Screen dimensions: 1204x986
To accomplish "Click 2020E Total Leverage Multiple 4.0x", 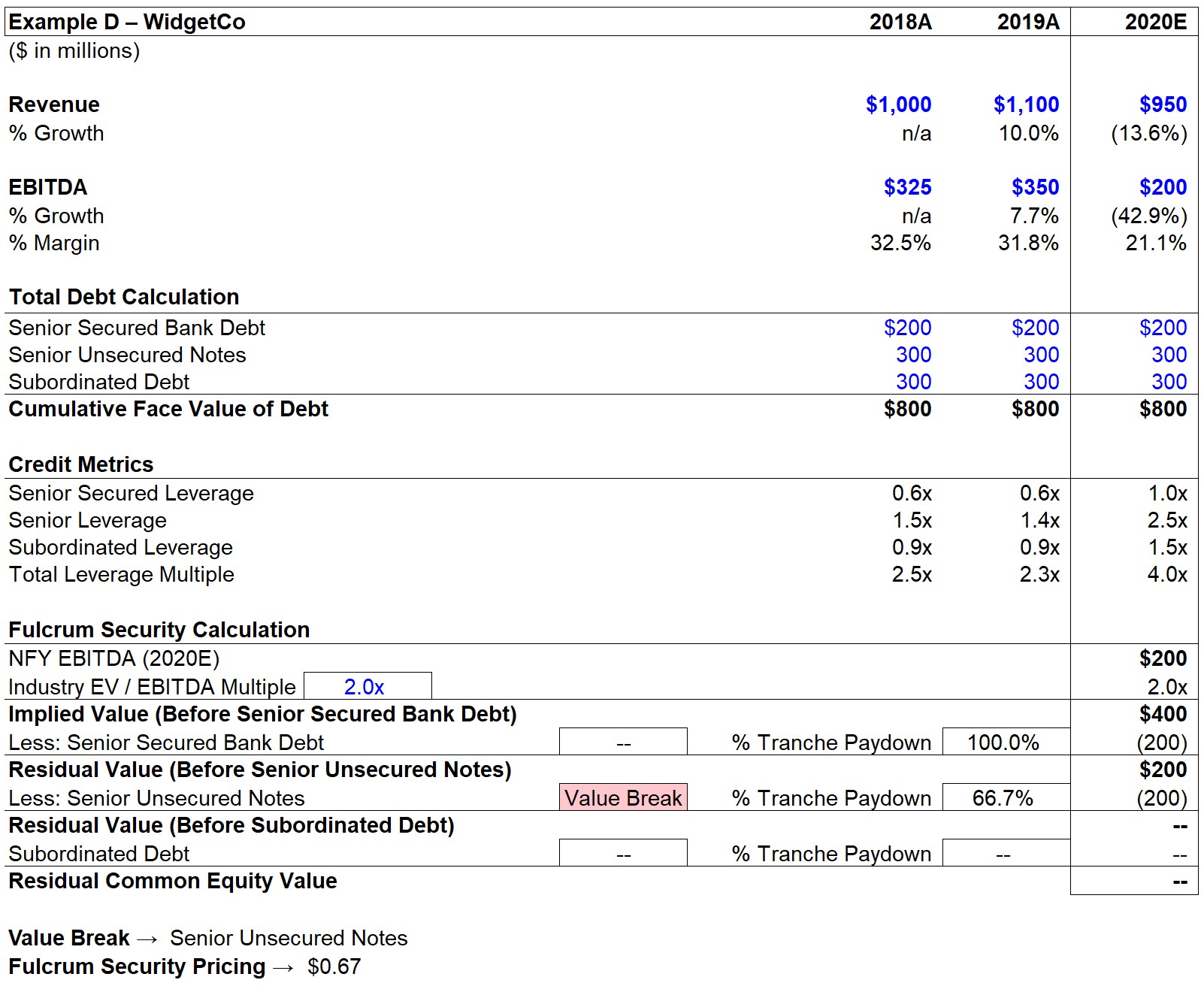I will pos(1167,574).
